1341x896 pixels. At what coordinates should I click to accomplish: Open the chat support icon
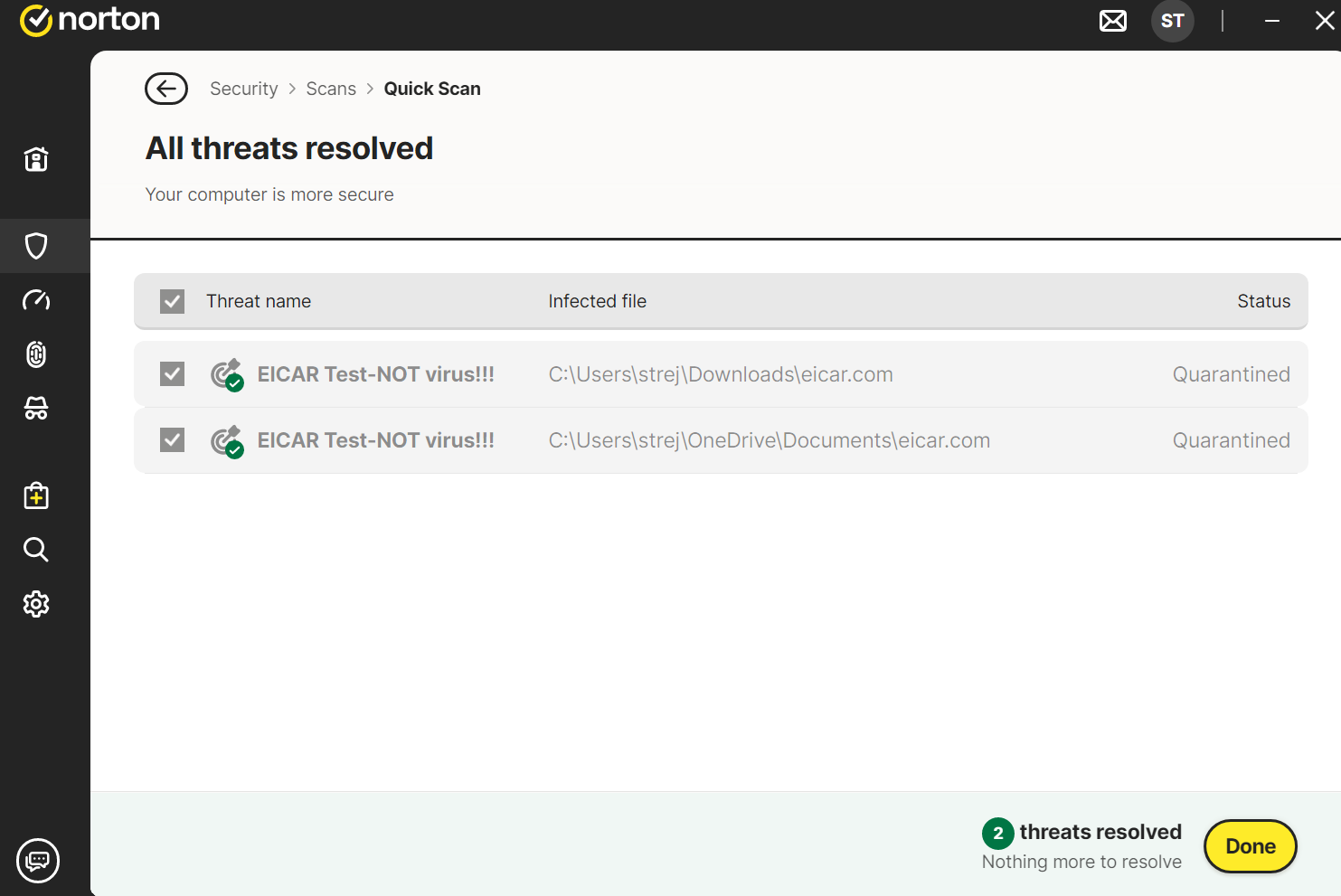(x=38, y=860)
